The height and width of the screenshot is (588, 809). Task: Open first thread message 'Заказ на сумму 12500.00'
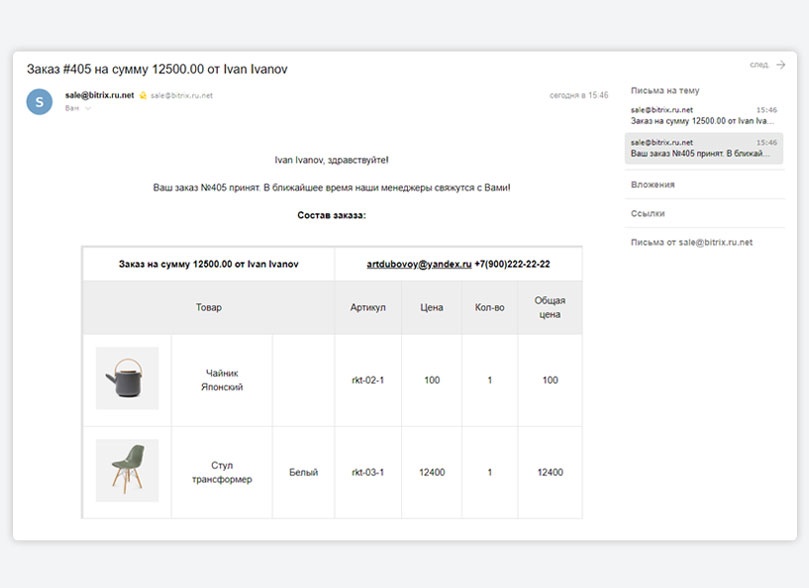[703, 115]
